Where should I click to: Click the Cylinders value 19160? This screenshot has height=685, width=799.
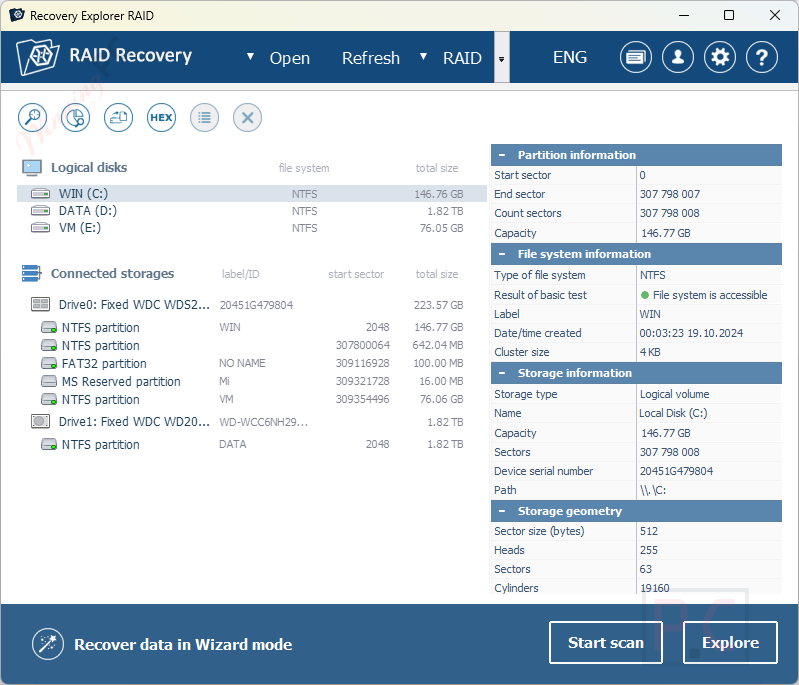pos(655,588)
